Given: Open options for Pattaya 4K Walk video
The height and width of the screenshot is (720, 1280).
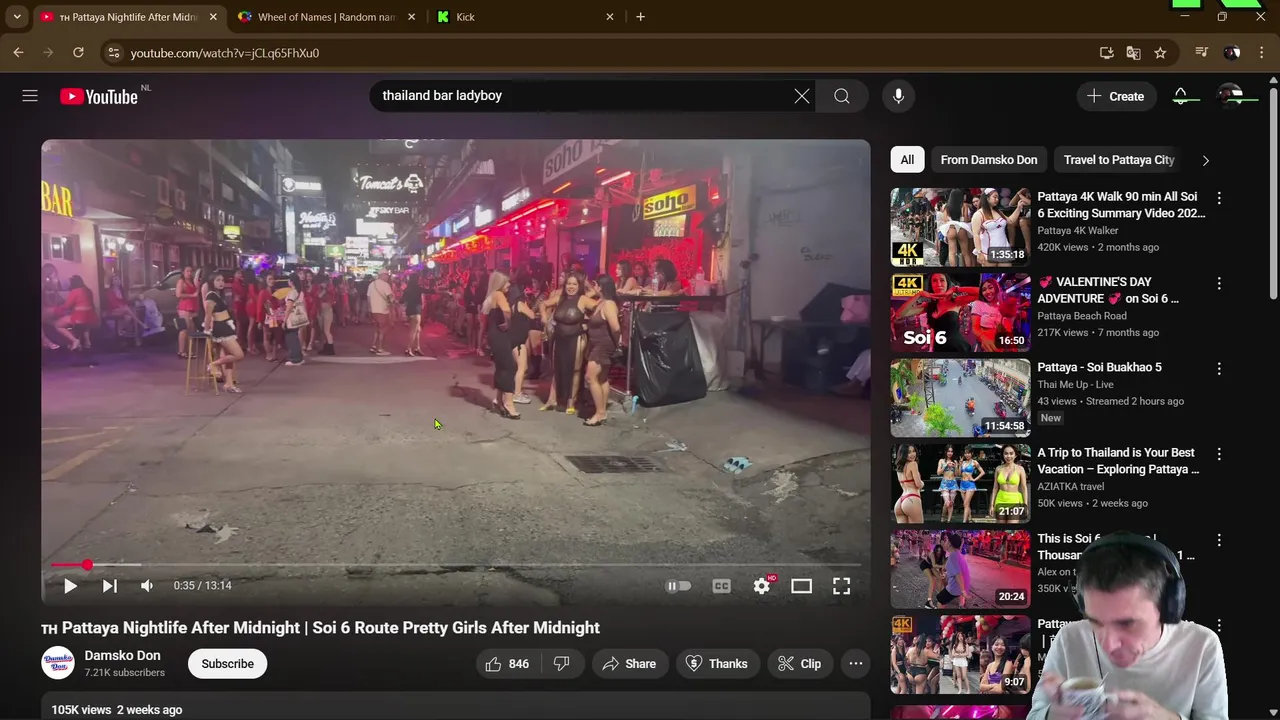Looking at the screenshot, I should click(1219, 198).
